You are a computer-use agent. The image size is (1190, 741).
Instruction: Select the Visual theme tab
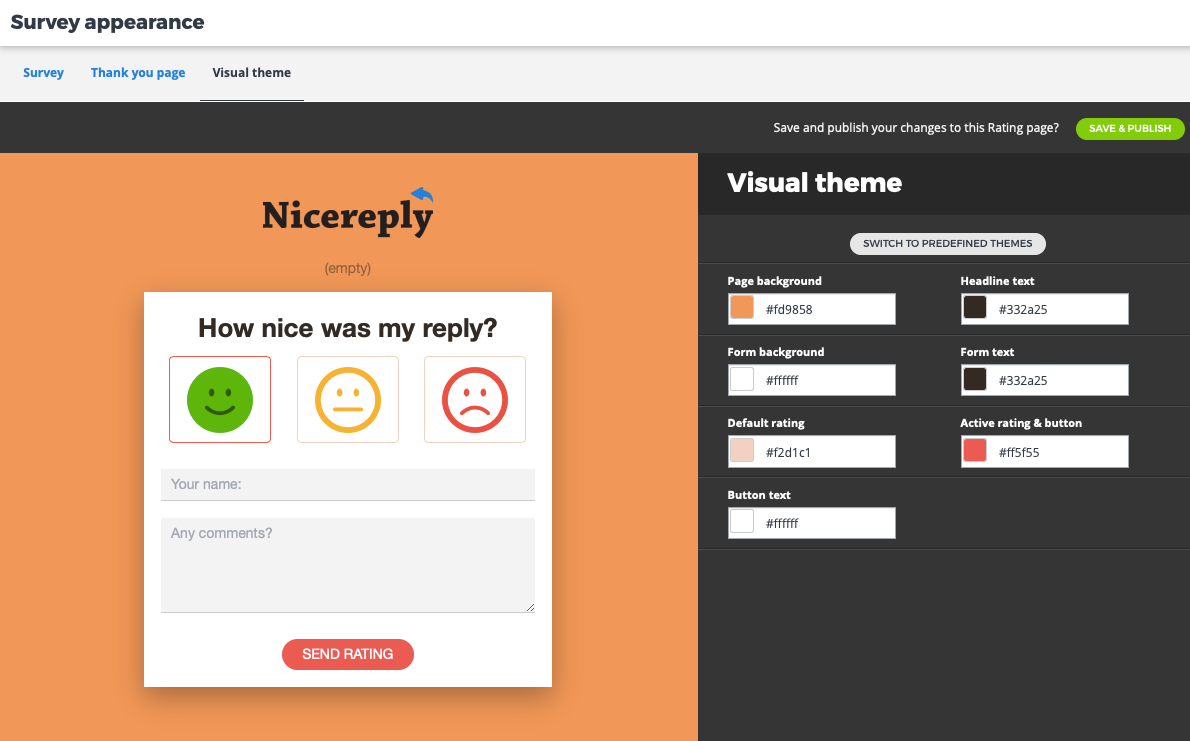pos(252,73)
